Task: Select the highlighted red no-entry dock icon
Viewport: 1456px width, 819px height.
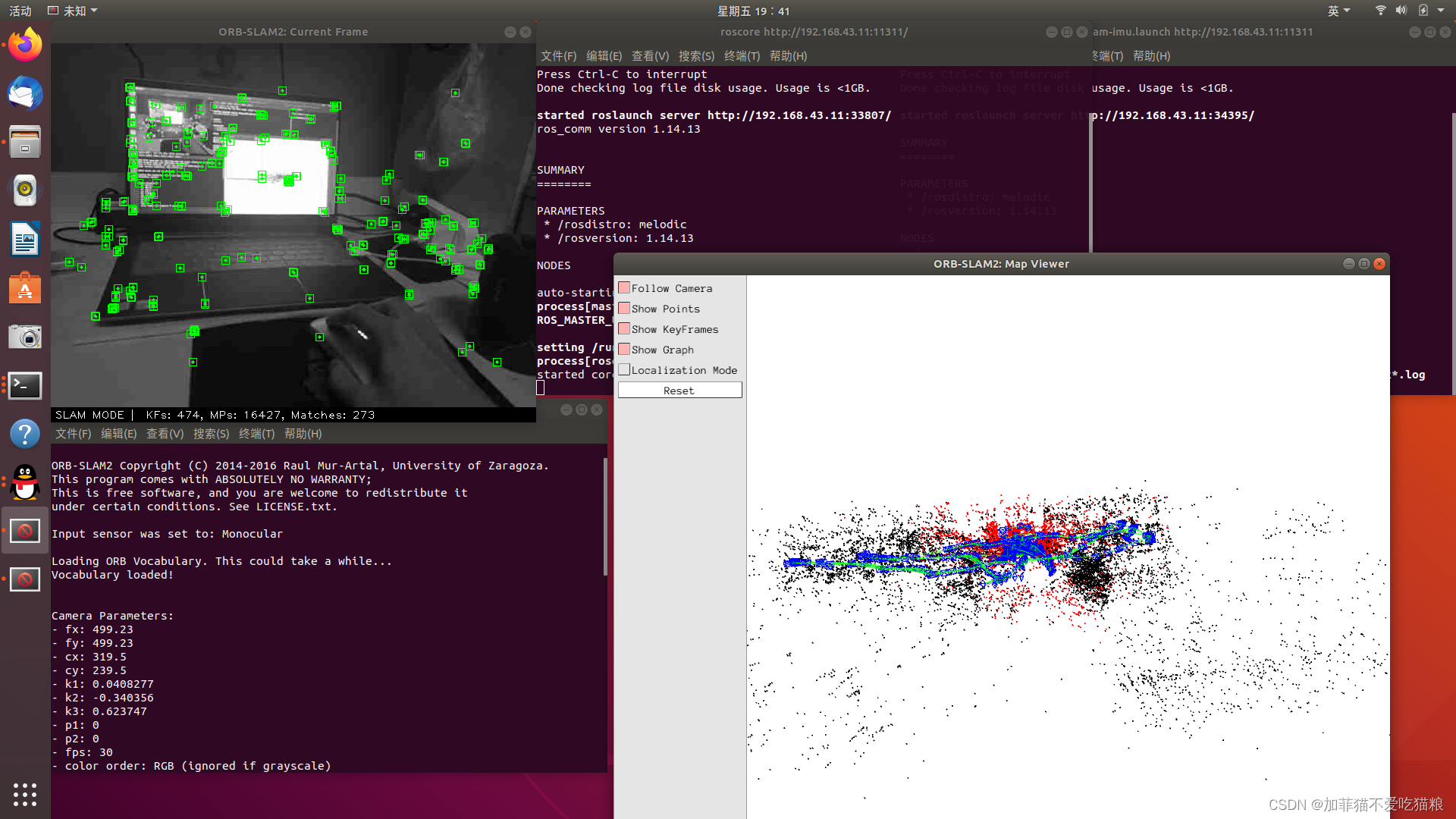Action: 25,531
